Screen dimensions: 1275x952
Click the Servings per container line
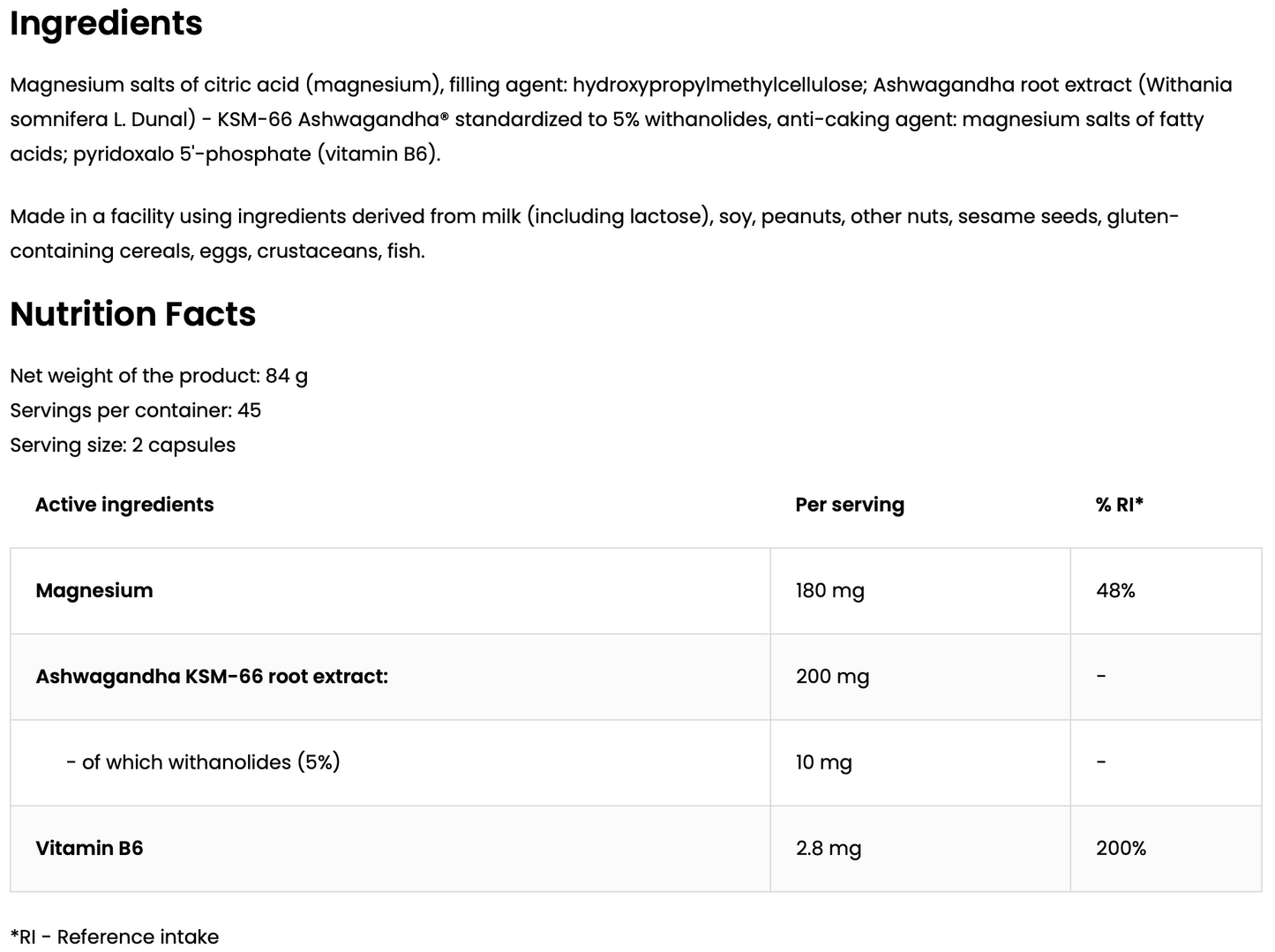pyautogui.click(x=135, y=410)
